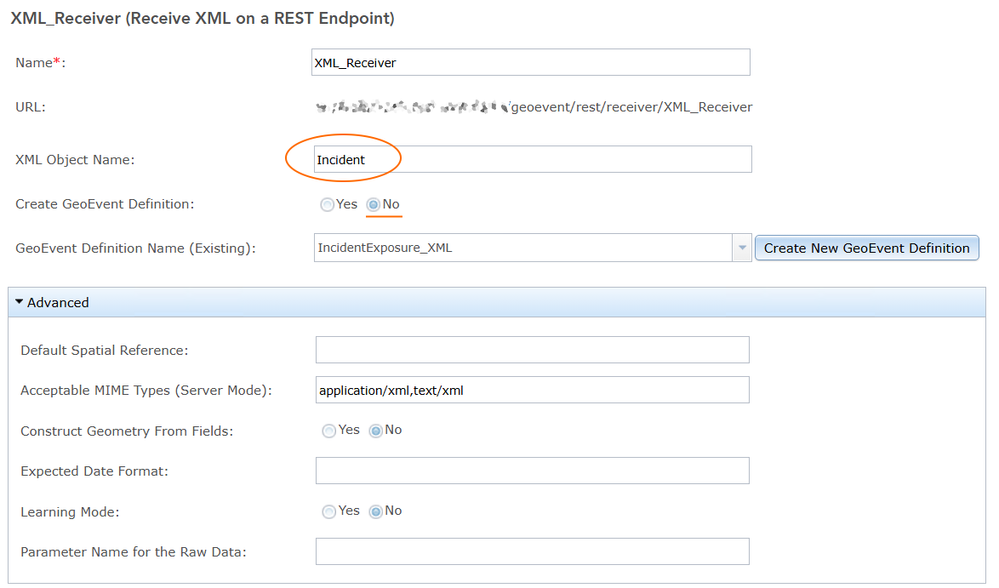Collapse the Advanced section
The height and width of the screenshot is (588, 999).
coord(58,303)
